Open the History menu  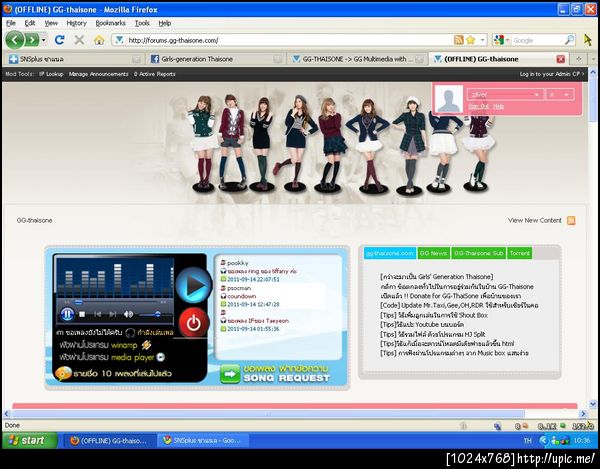click(77, 23)
